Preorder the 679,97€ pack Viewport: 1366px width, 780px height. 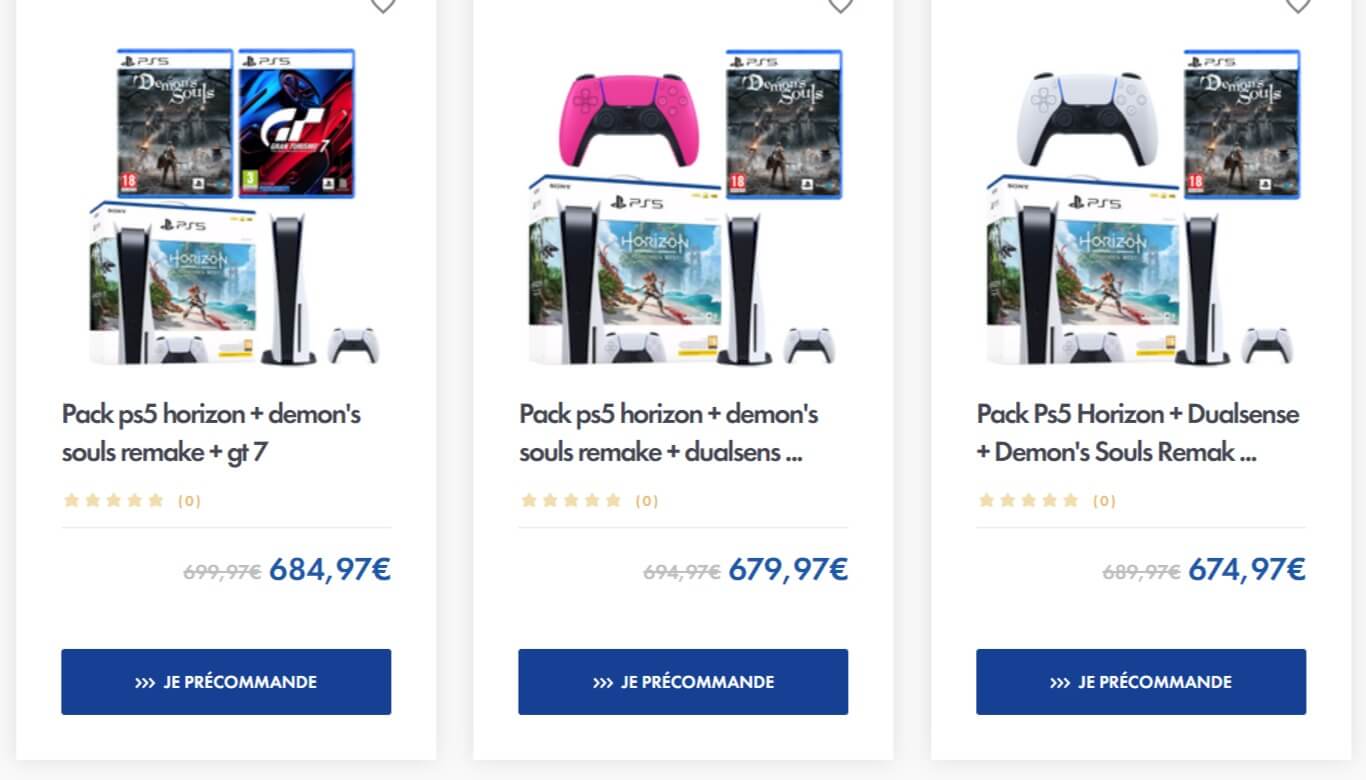(683, 682)
